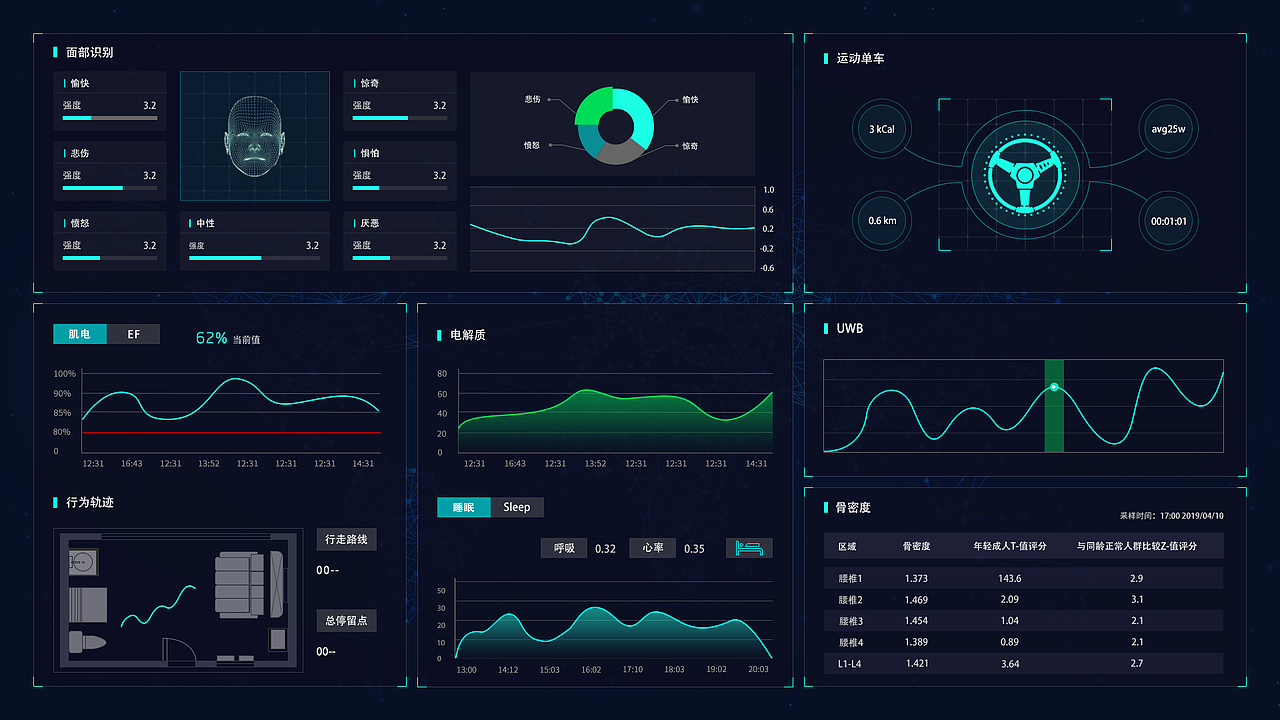
Task: Click the 143.6 T-score value
Action: click(x=1010, y=578)
